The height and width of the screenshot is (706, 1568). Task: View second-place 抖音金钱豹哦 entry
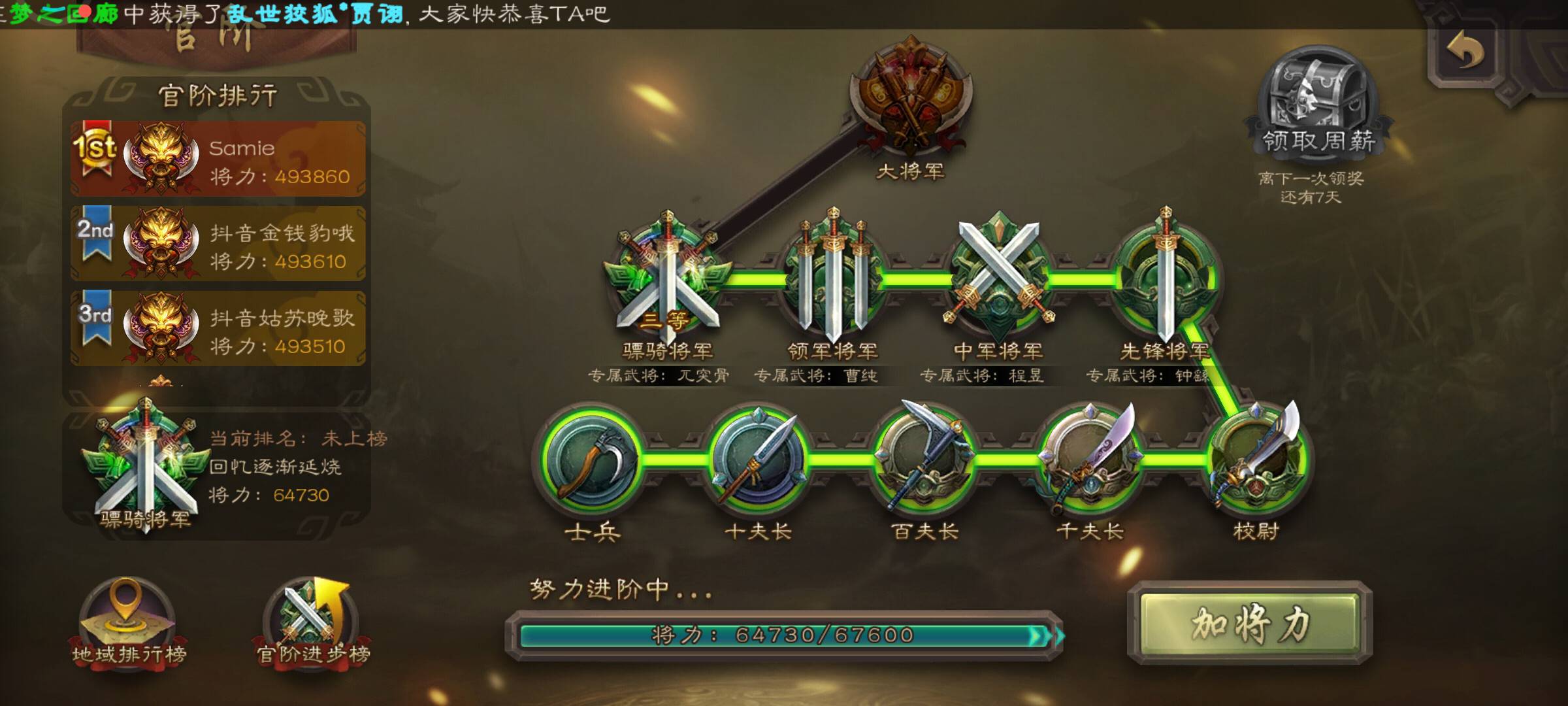(218, 244)
